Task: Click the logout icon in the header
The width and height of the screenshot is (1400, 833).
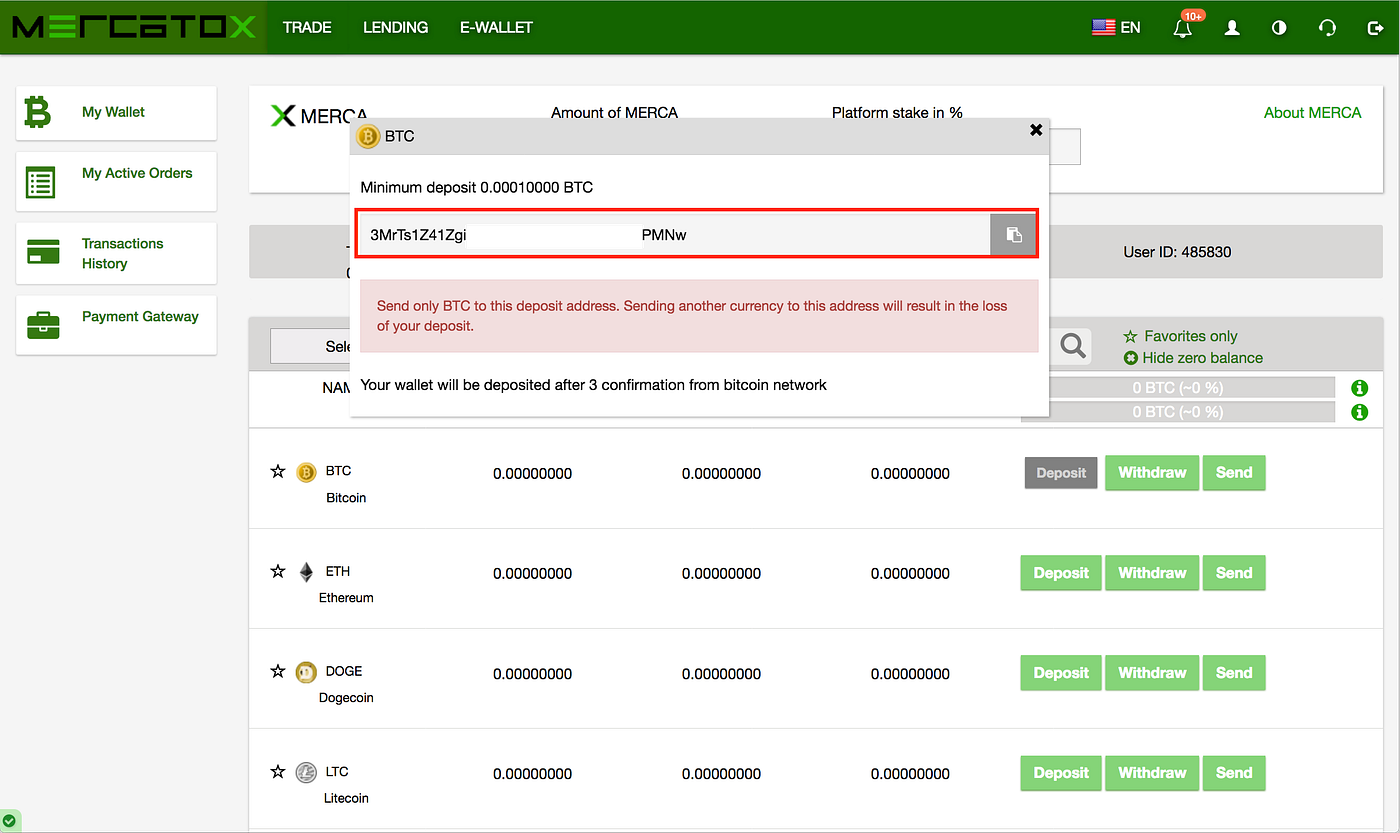Action: tap(1374, 28)
